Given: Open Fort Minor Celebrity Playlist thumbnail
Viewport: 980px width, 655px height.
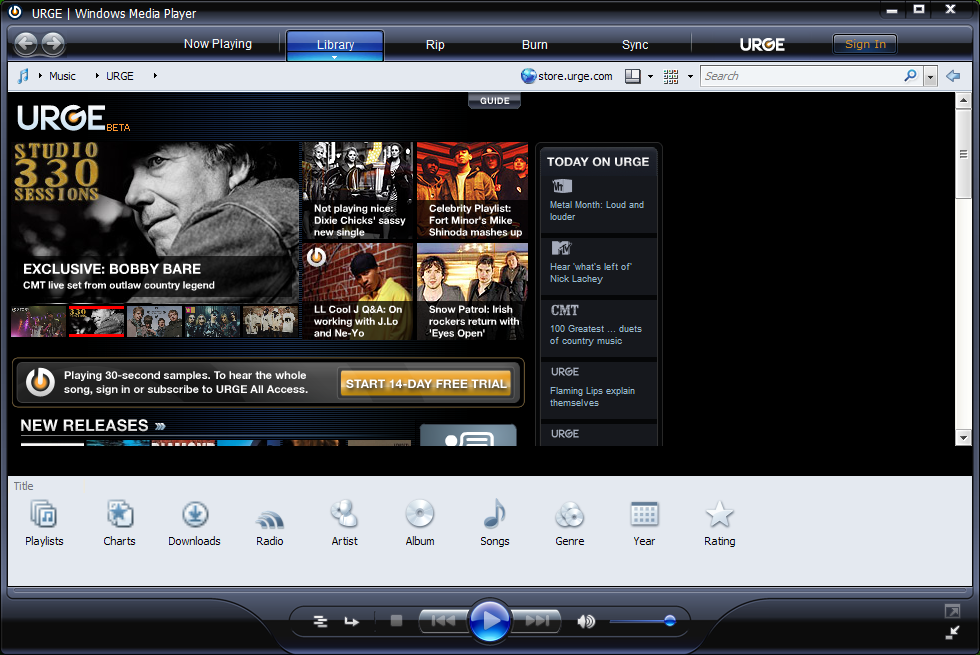Looking at the screenshot, I should (x=472, y=191).
